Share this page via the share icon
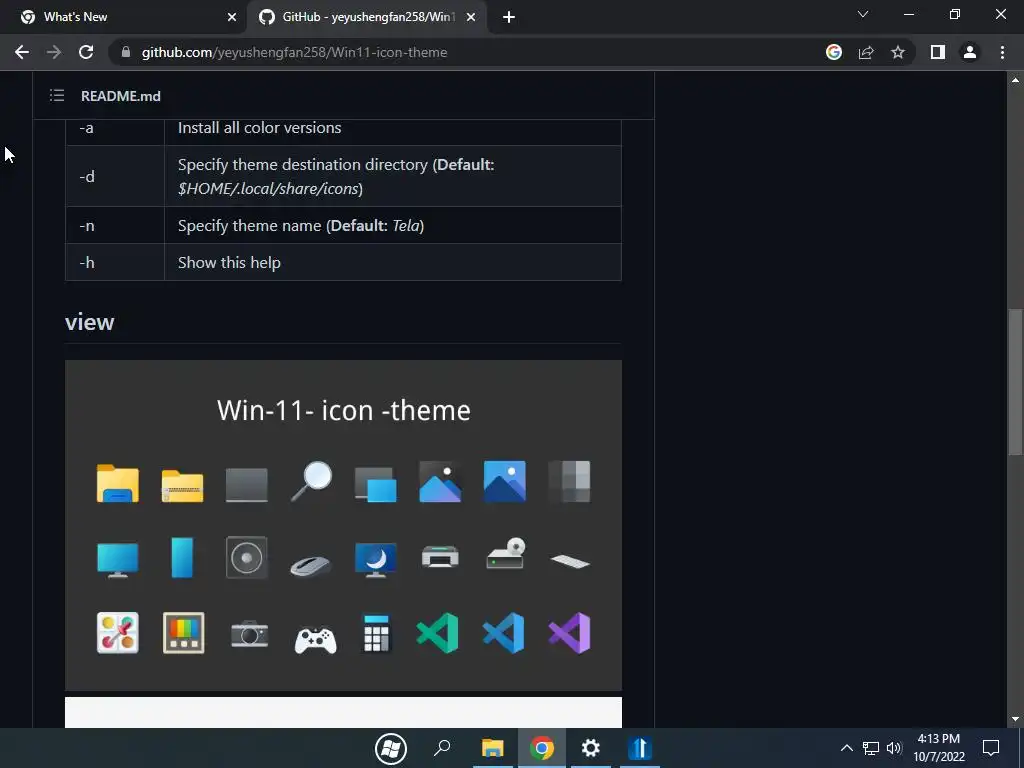This screenshot has height=768, width=1024. [x=866, y=52]
